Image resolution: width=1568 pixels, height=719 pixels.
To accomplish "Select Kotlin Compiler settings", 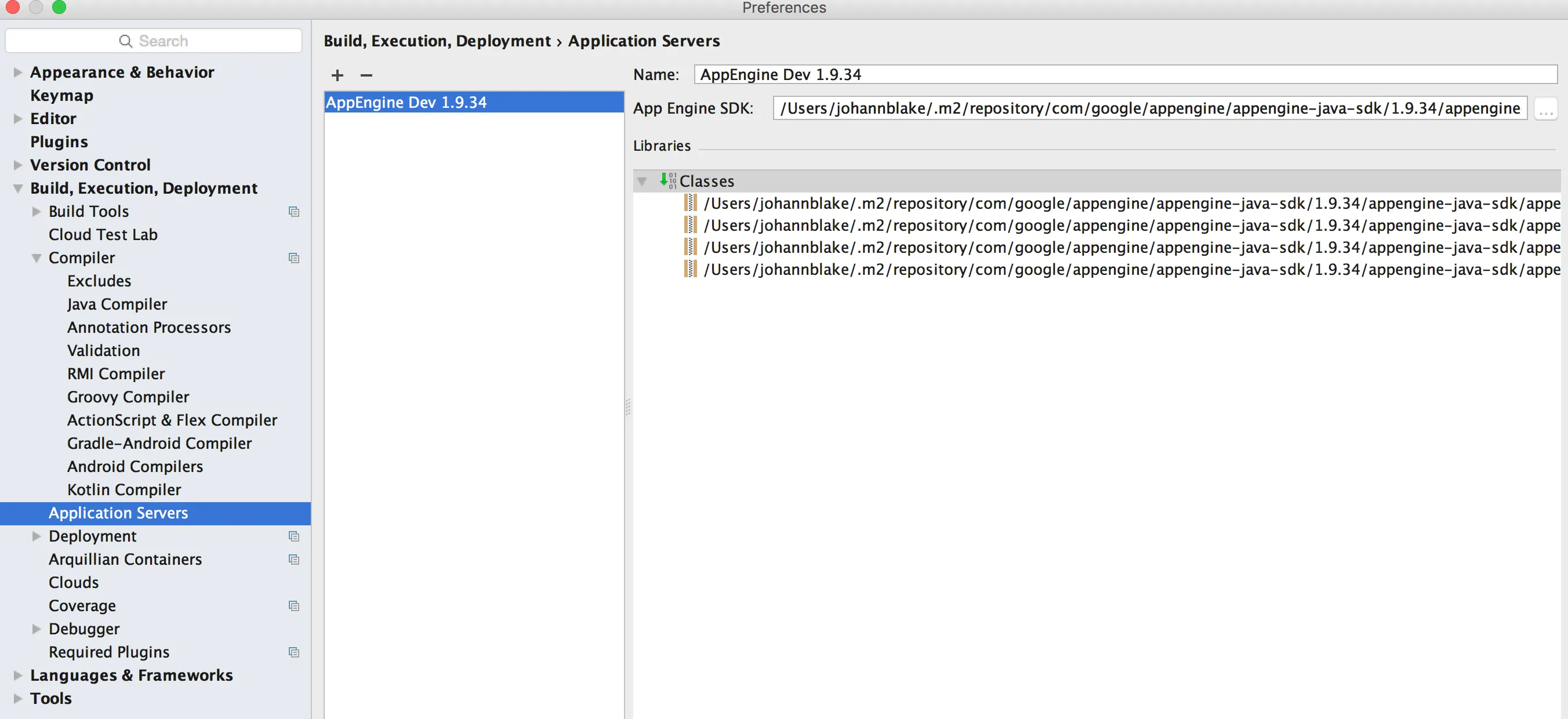I will pos(124,489).
